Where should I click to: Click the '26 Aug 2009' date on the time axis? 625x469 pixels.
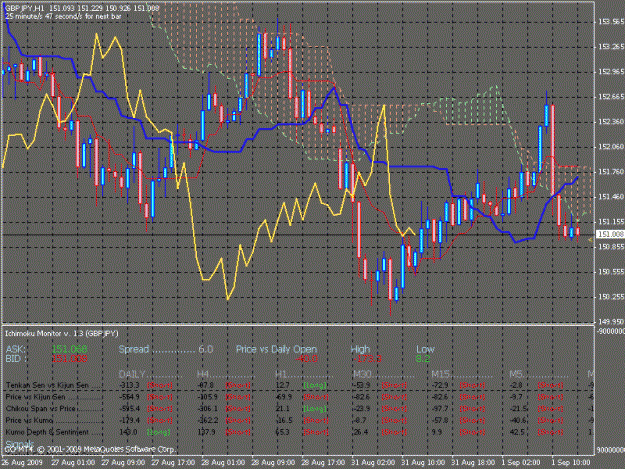tap(22, 463)
